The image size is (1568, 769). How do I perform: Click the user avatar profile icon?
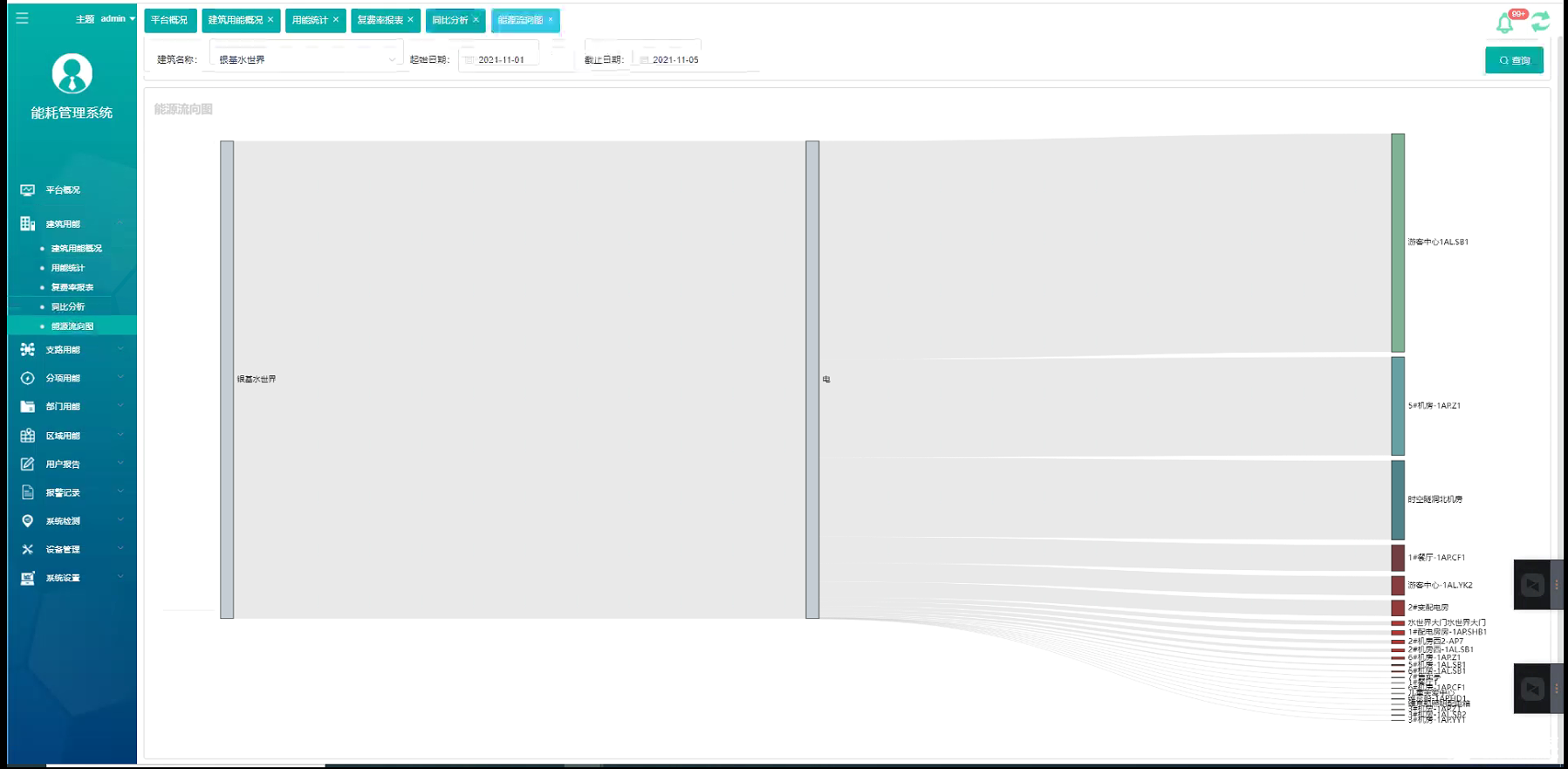72,74
